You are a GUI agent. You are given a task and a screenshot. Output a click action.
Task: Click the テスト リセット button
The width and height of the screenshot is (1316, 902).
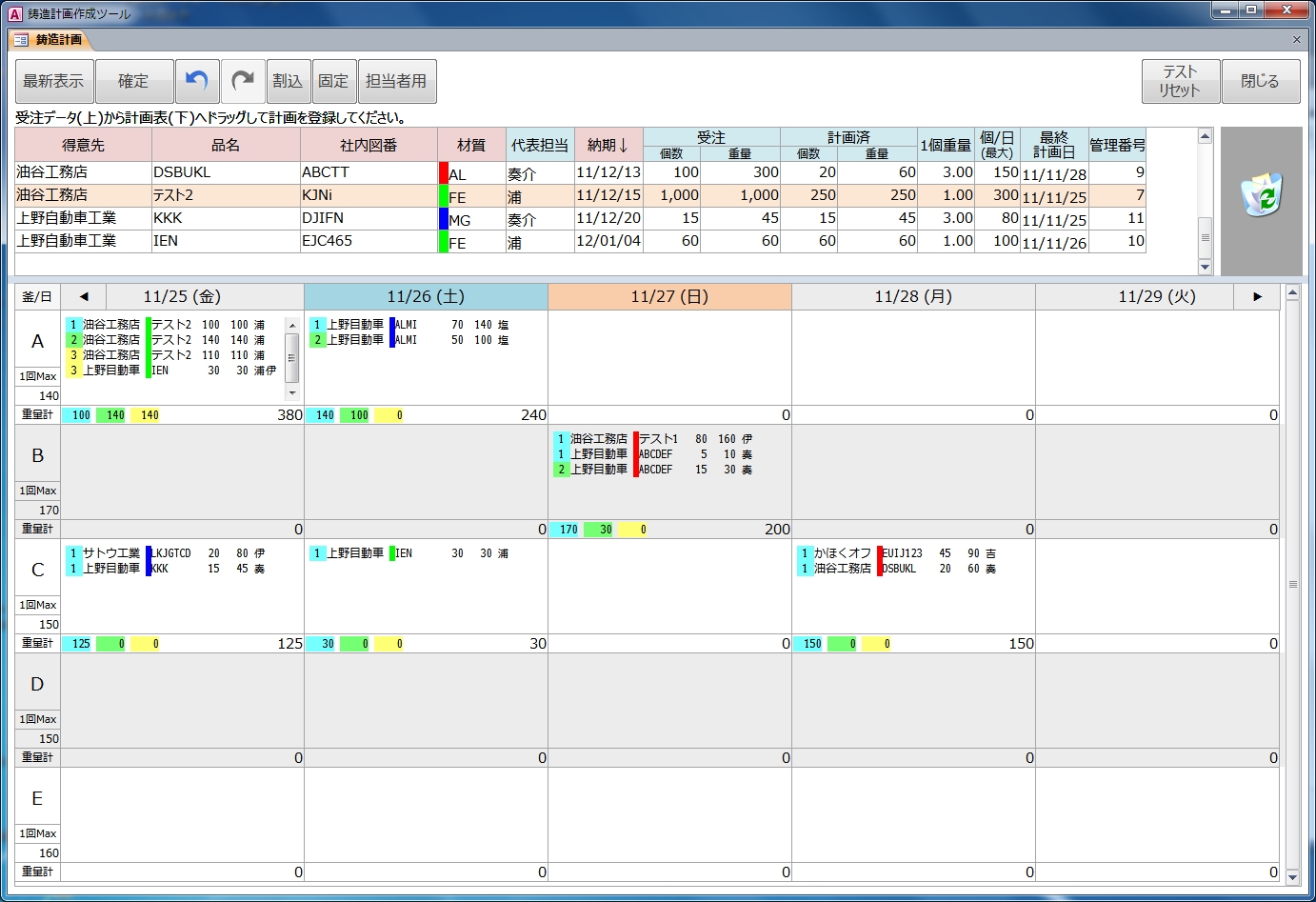pyautogui.click(x=1179, y=81)
